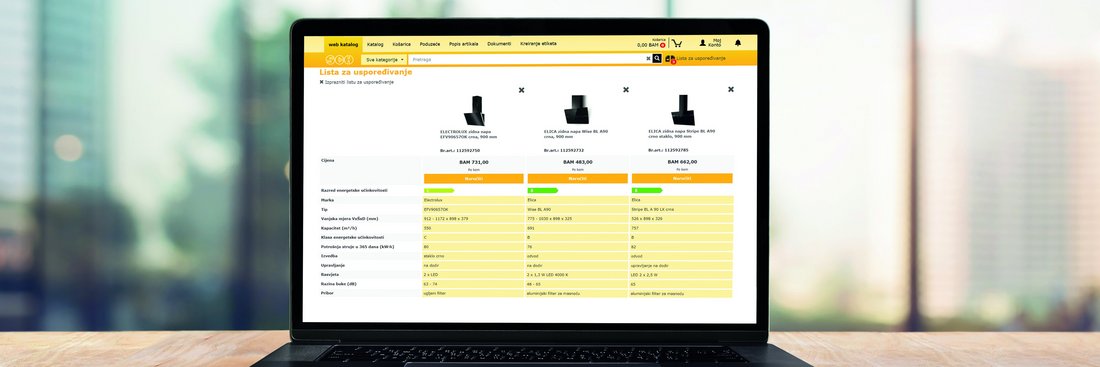Click Tip value Wise BL A90

coord(539,209)
